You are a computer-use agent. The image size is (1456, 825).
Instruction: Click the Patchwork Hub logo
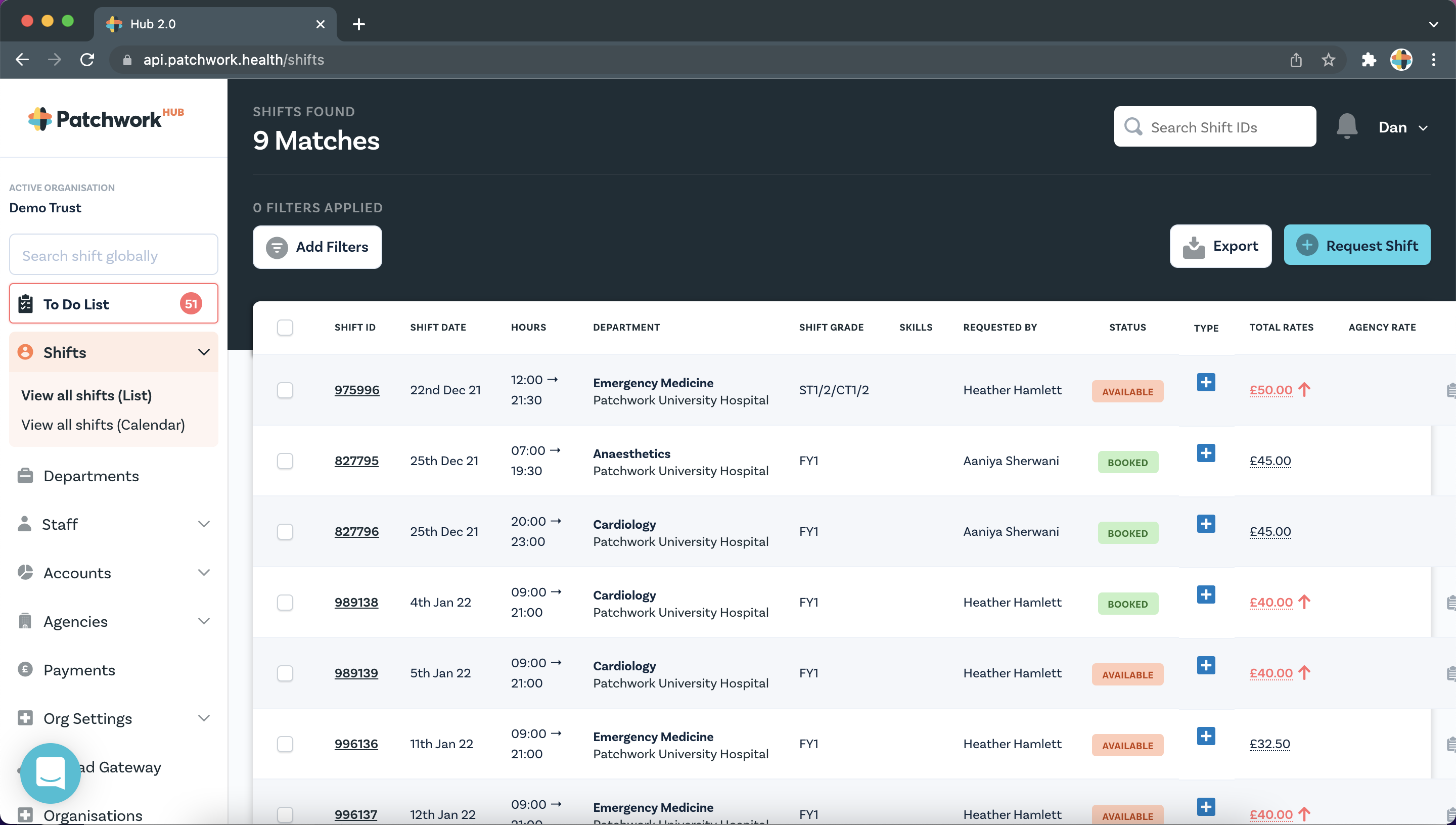click(x=106, y=118)
